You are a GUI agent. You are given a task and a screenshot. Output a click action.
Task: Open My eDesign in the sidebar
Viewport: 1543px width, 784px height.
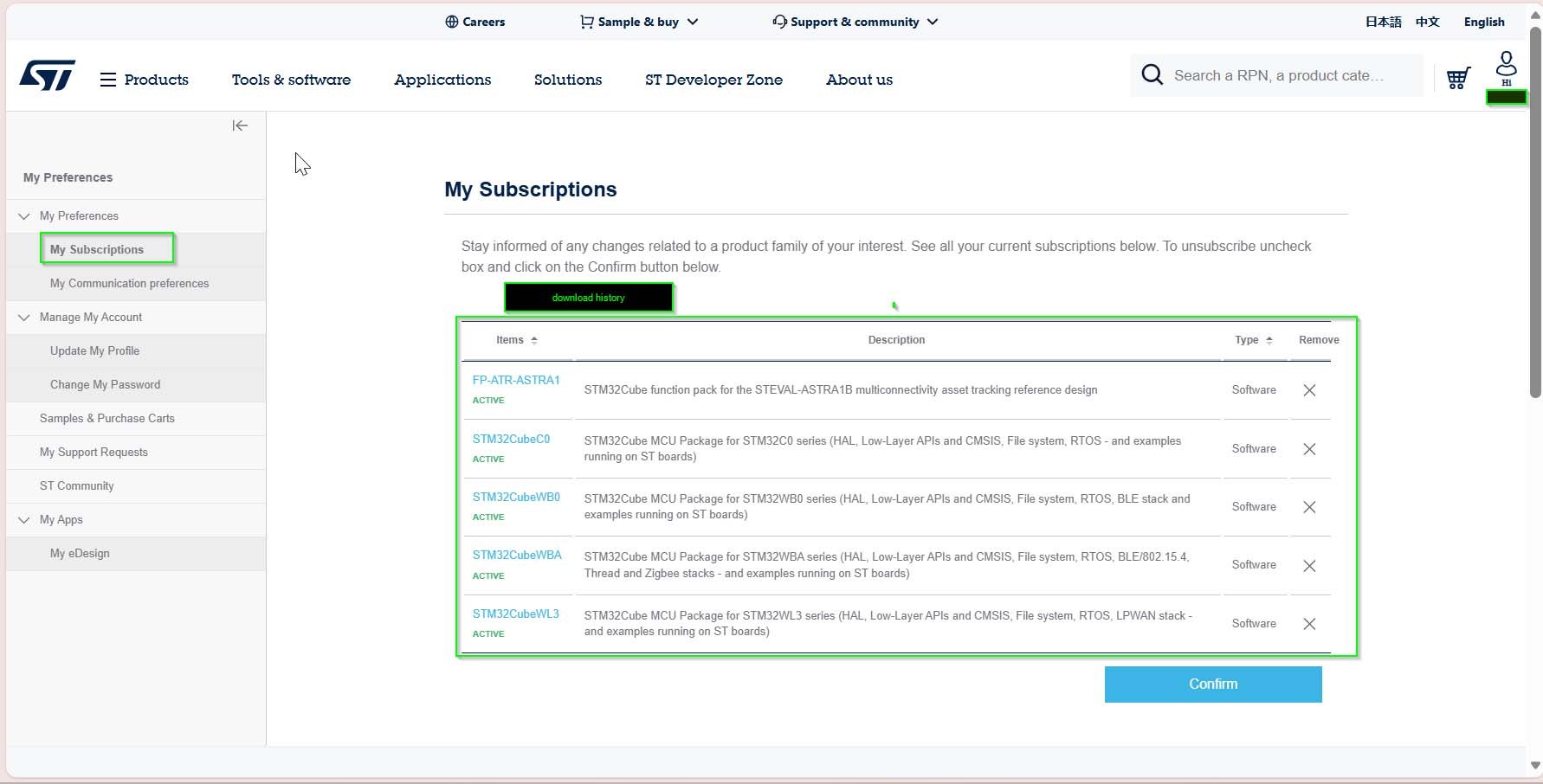80,553
